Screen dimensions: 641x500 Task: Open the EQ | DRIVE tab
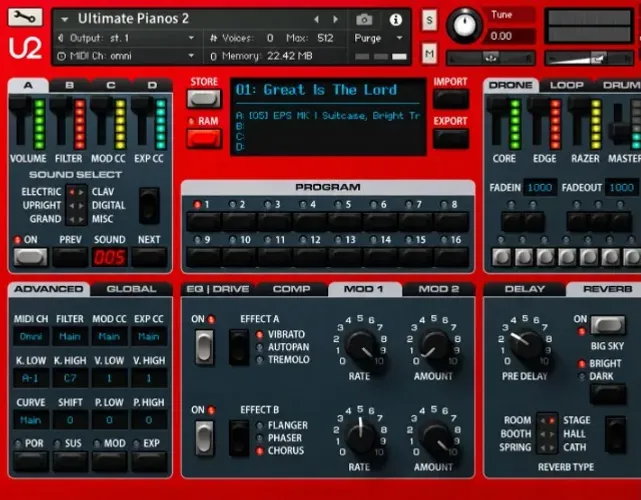(x=217, y=289)
